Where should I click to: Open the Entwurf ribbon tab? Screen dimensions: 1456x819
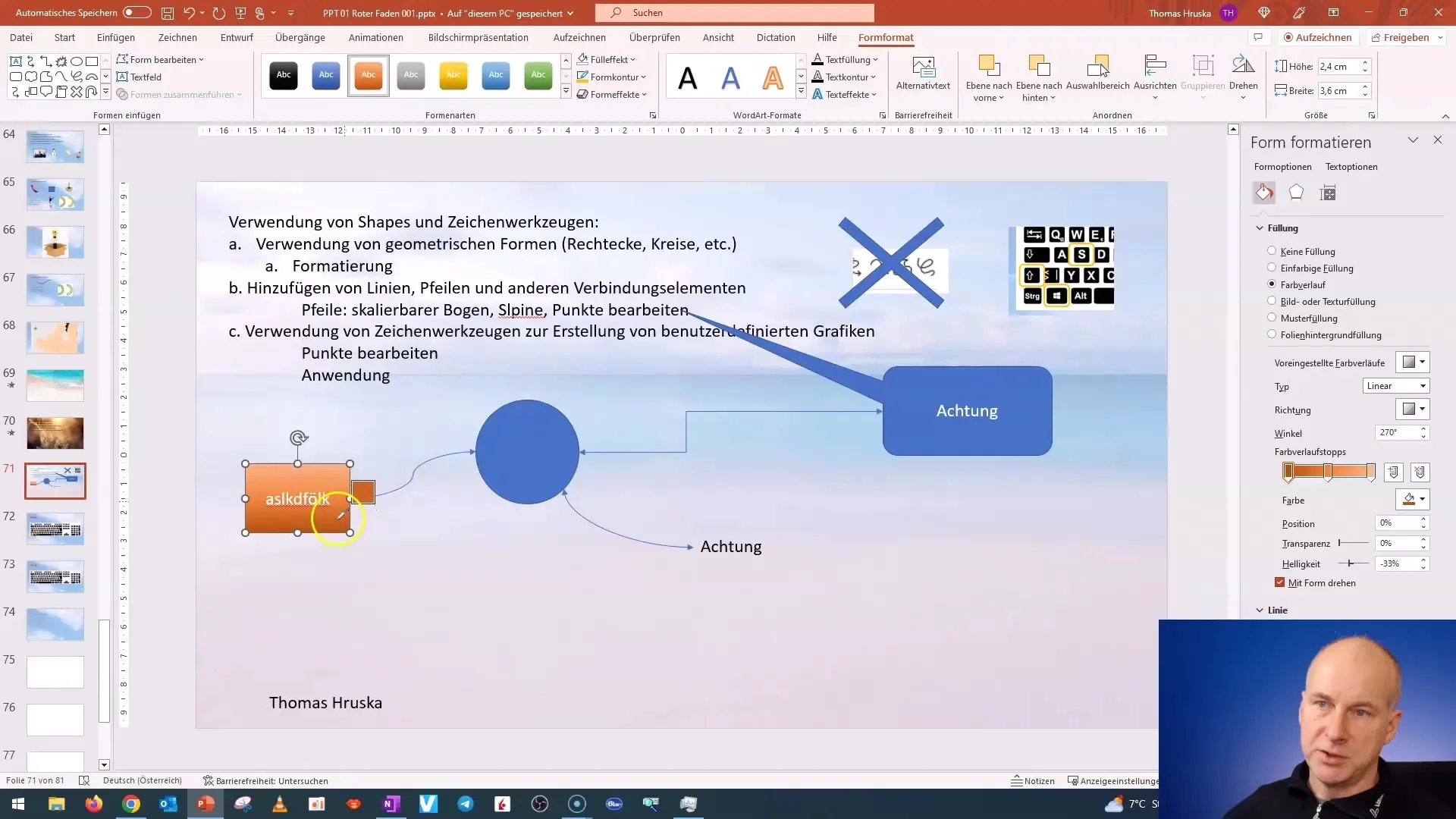pos(237,37)
